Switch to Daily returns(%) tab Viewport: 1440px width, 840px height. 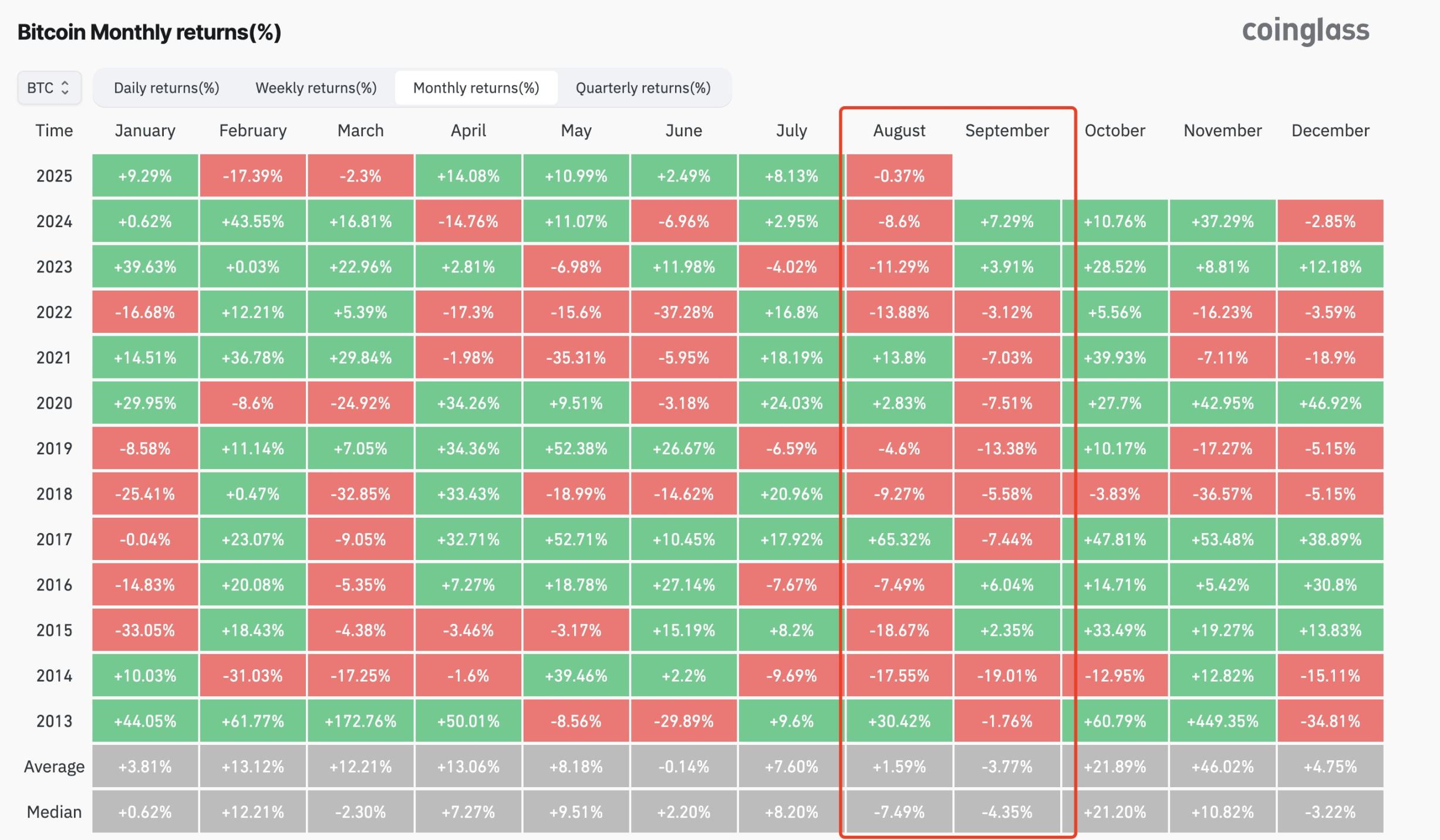click(x=166, y=88)
